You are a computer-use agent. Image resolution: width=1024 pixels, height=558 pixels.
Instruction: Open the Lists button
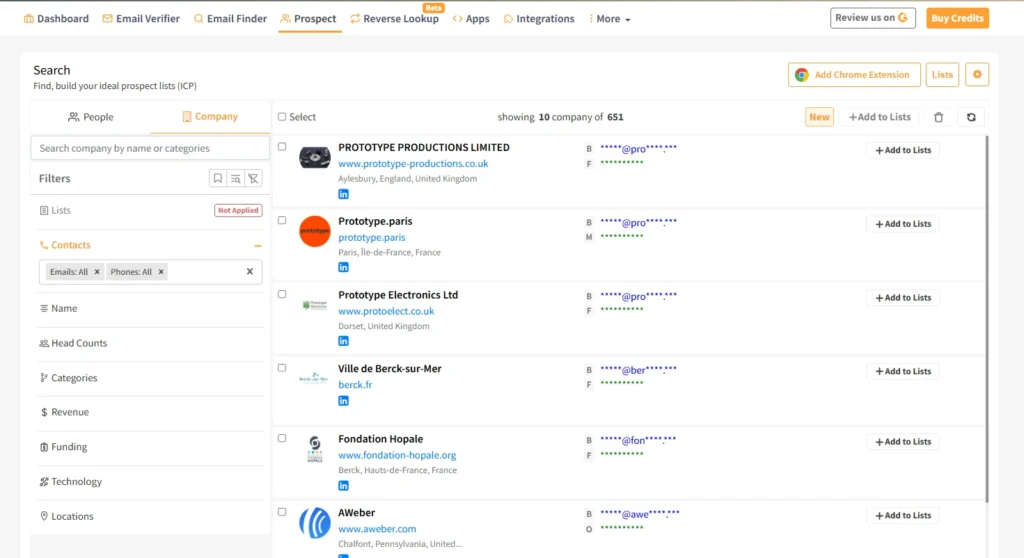[x=942, y=74]
